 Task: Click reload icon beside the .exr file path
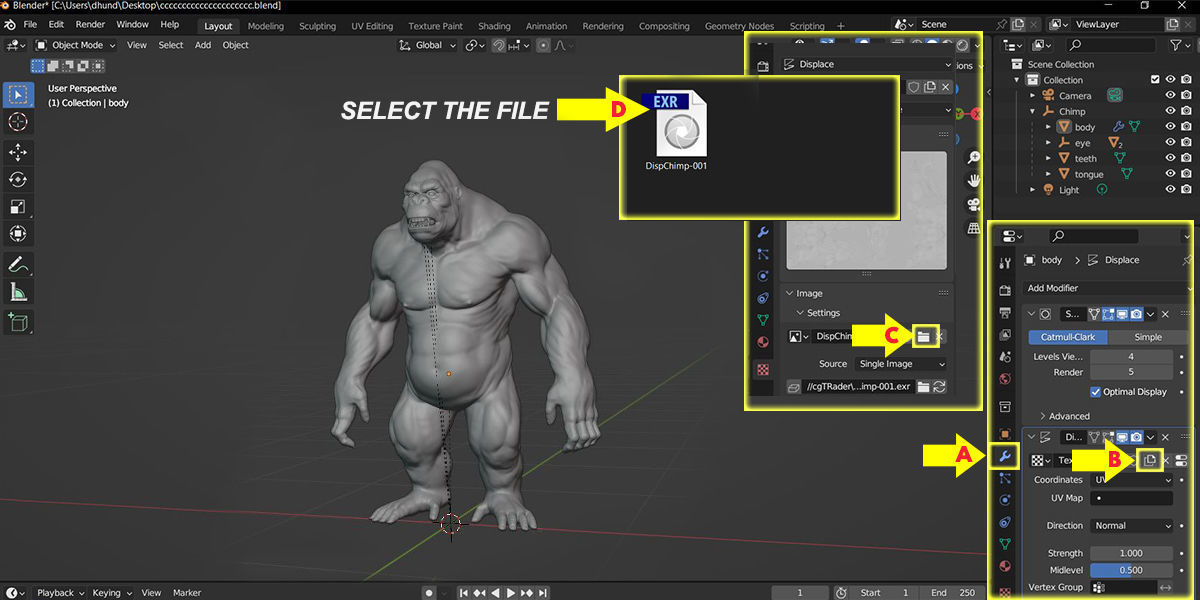940,386
